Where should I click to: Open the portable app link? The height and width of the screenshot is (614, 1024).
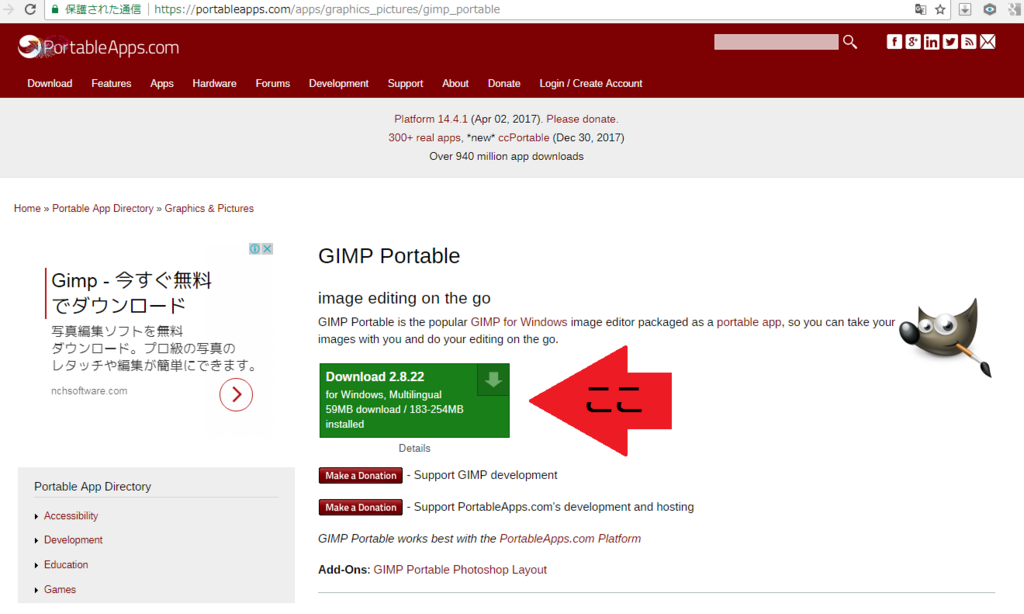point(748,322)
